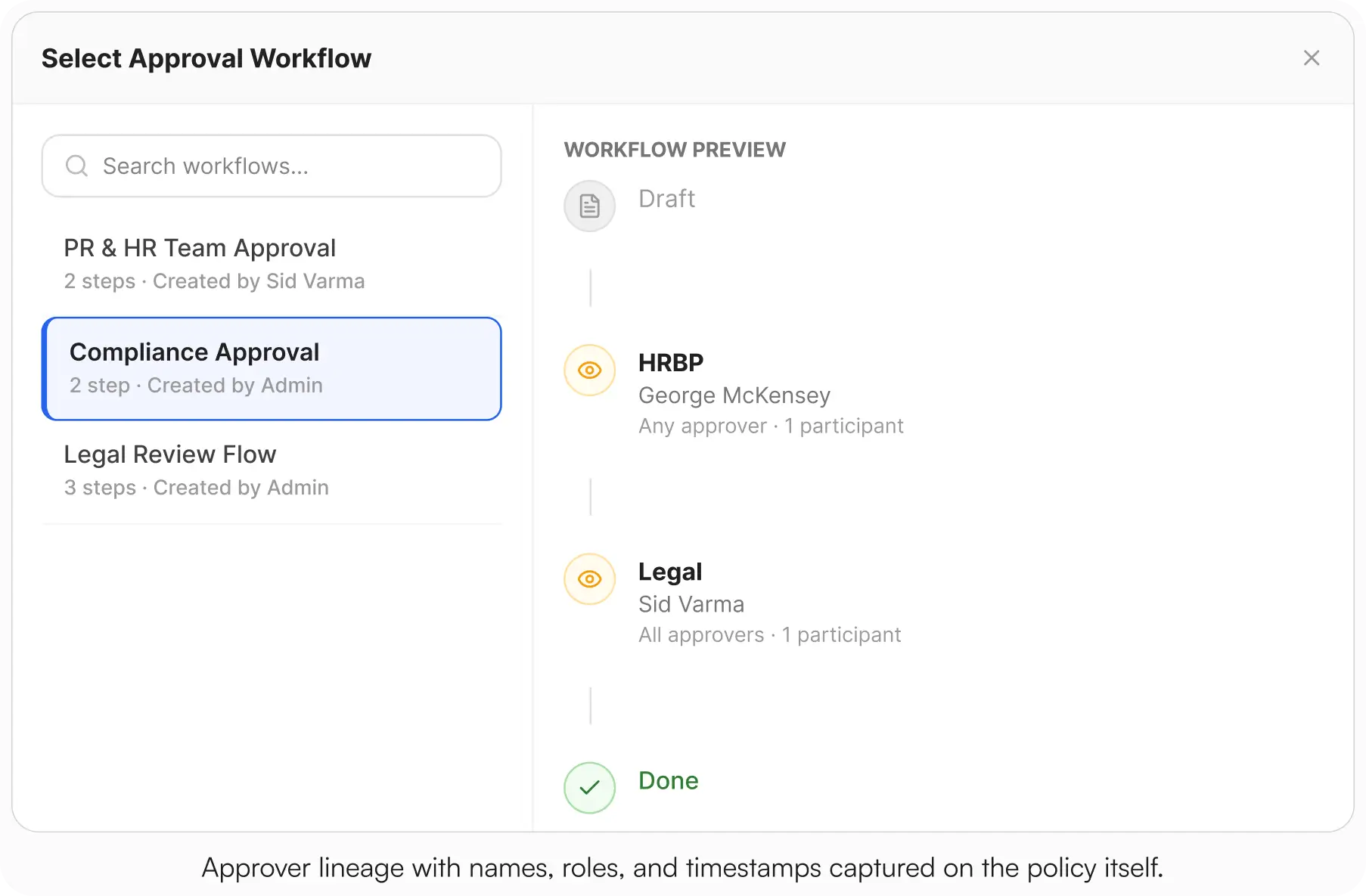Click the eye icon for HRBP step

590,370
